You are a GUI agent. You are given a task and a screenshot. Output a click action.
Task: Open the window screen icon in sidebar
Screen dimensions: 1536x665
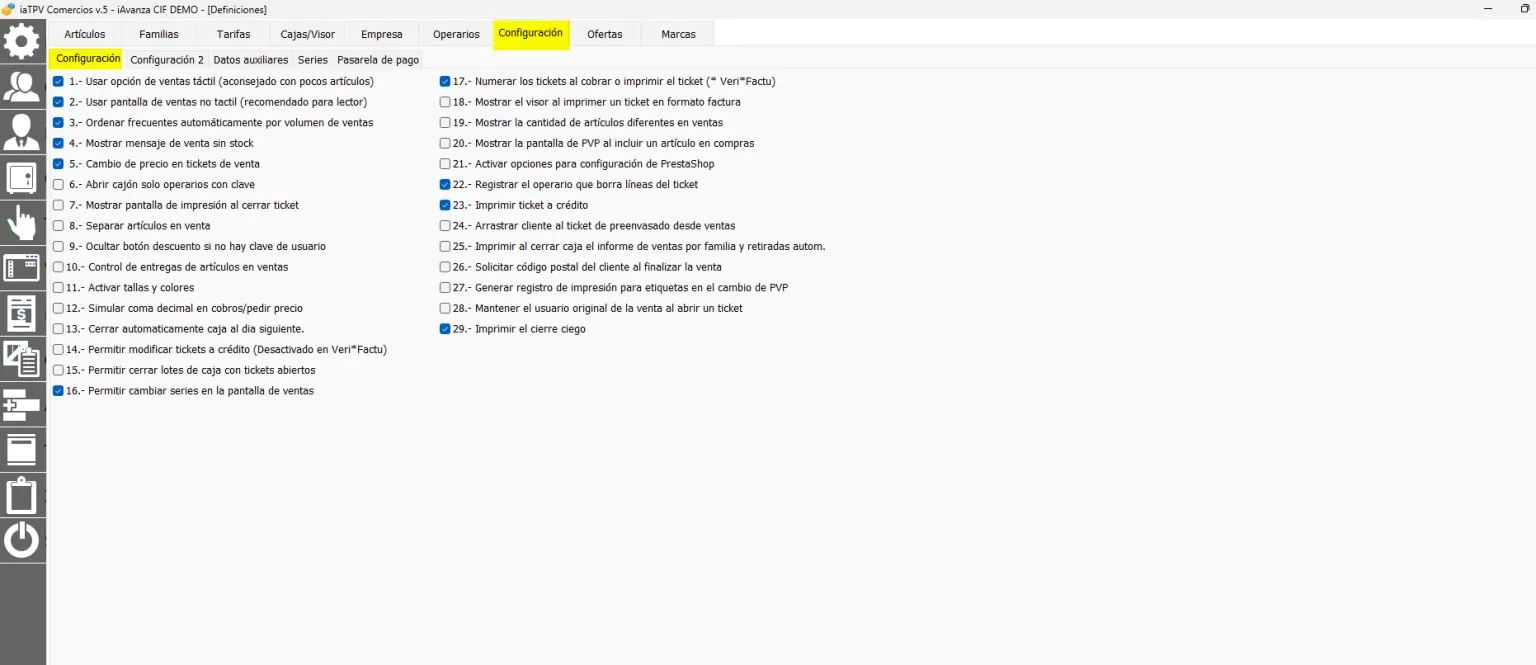click(22, 268)
